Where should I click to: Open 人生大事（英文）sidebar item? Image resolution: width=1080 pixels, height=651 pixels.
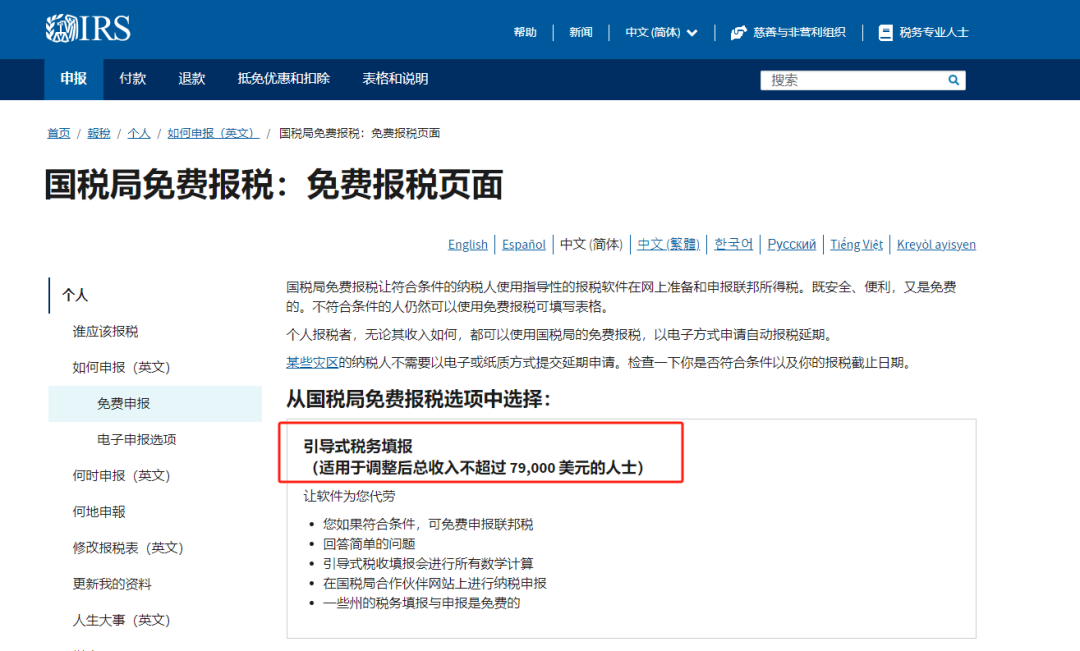coord(121,621)
